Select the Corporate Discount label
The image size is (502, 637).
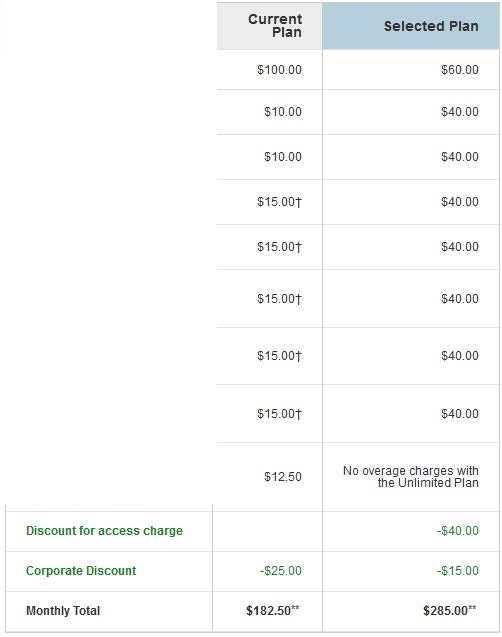(x=81, y=570)
